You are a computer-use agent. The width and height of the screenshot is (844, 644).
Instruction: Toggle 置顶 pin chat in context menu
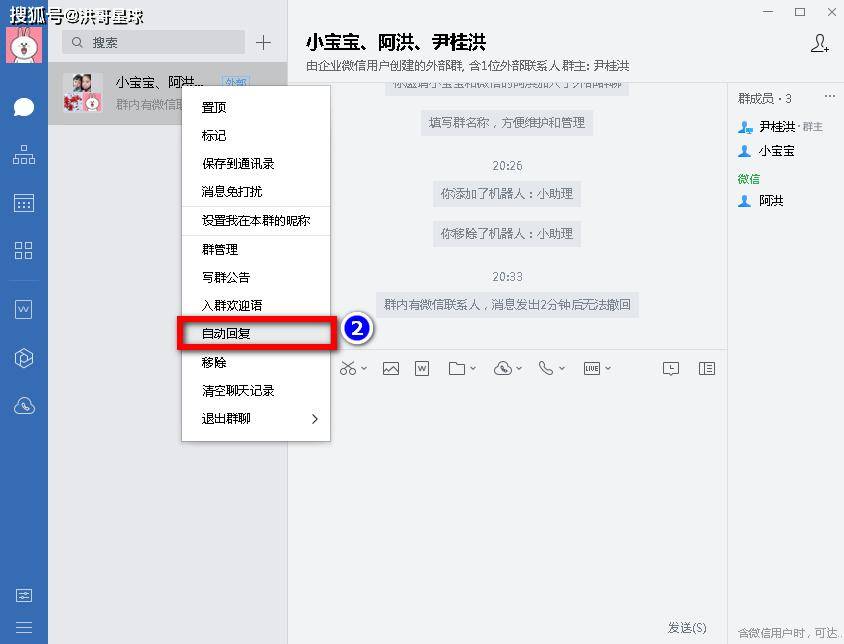[214, 107]
